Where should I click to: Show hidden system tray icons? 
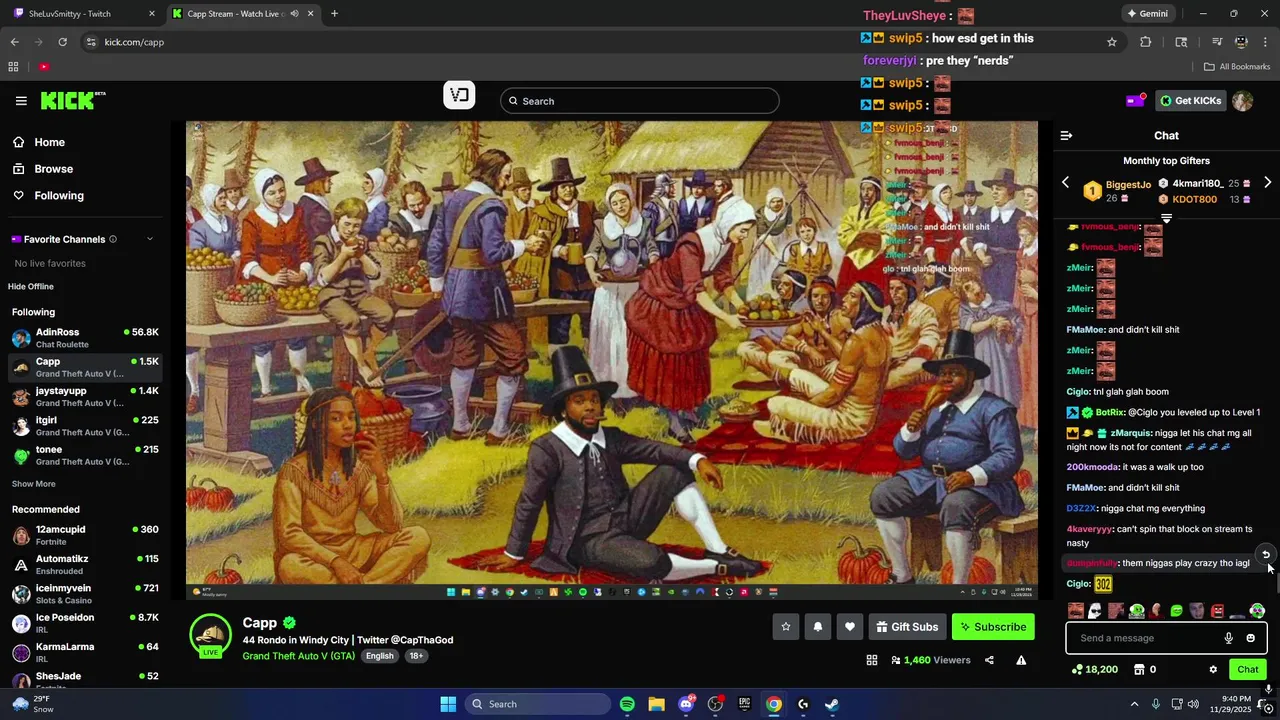point(1134,704)
